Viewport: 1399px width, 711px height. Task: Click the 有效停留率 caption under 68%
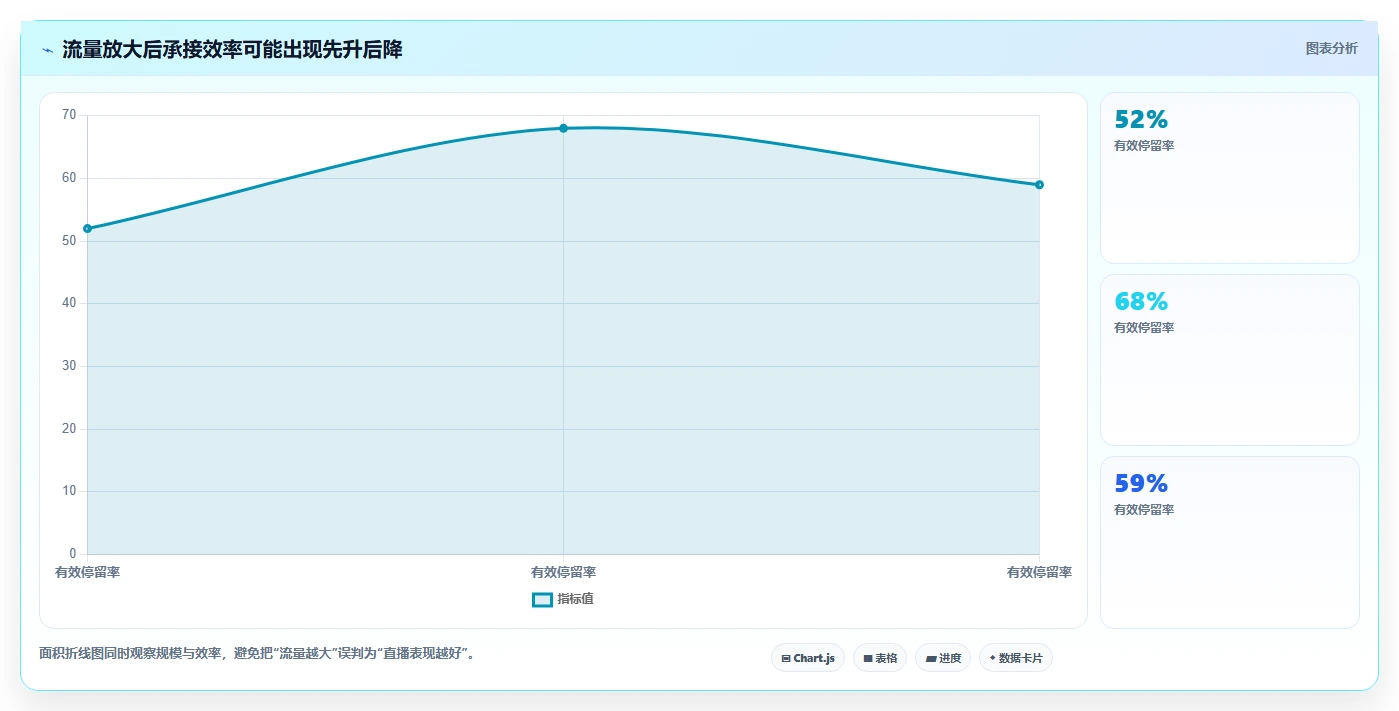(1144, 328)
